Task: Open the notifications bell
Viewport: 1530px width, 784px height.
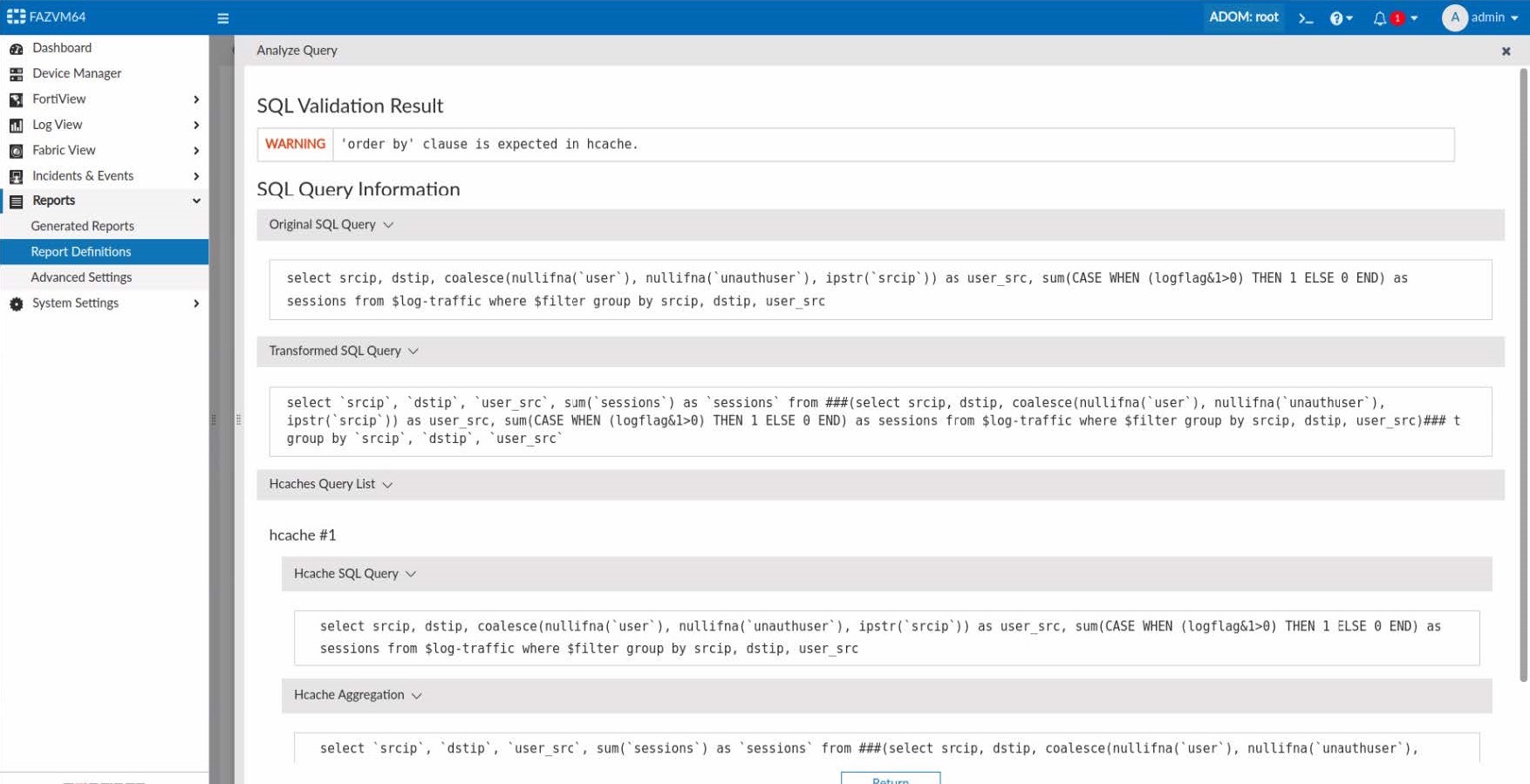Action: click(1379, 17)
